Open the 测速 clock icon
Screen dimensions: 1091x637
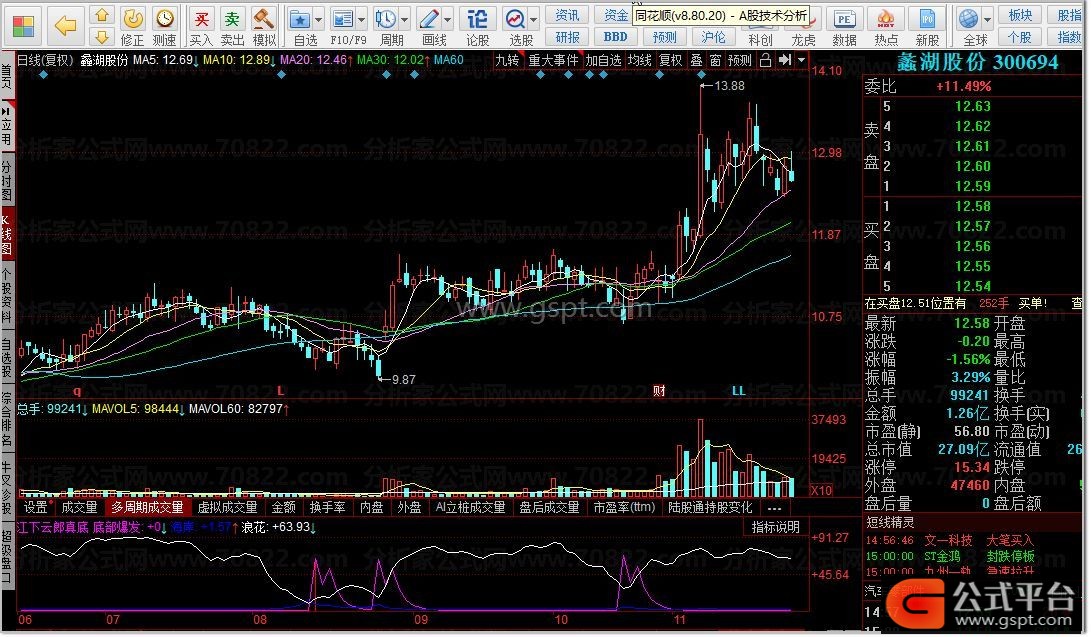(164, 19)
